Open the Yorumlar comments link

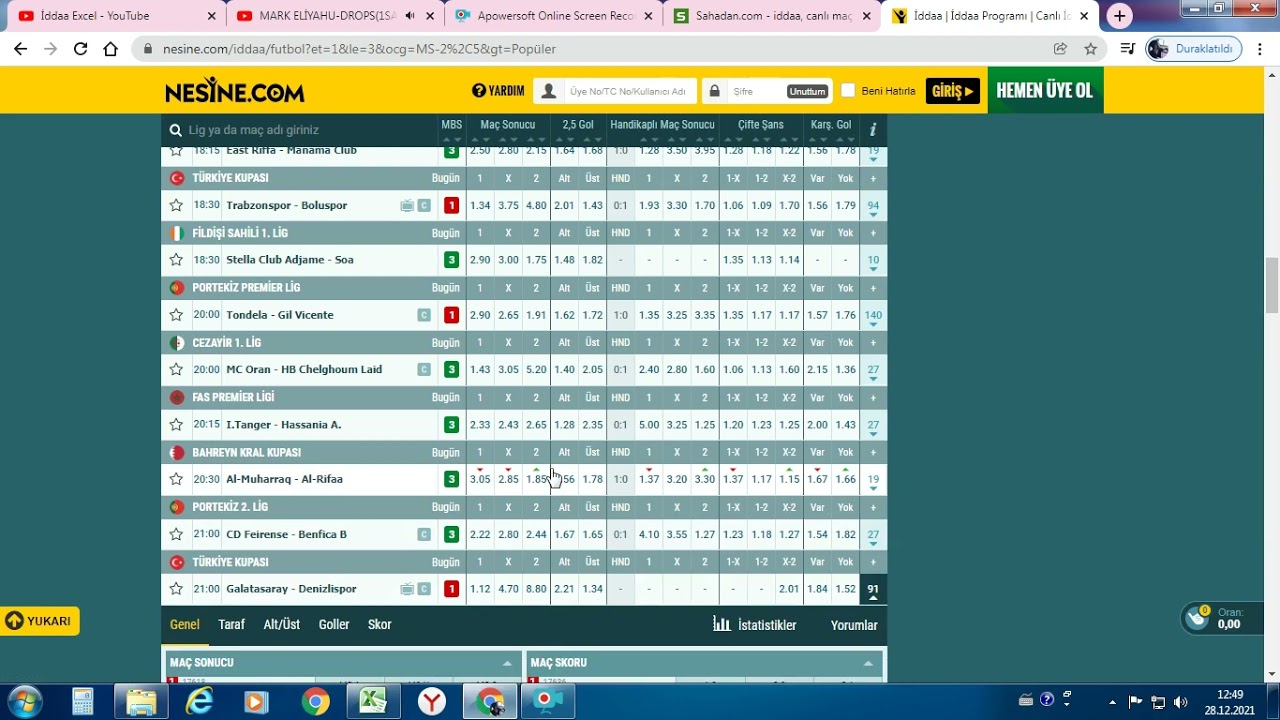click(854, 625)
